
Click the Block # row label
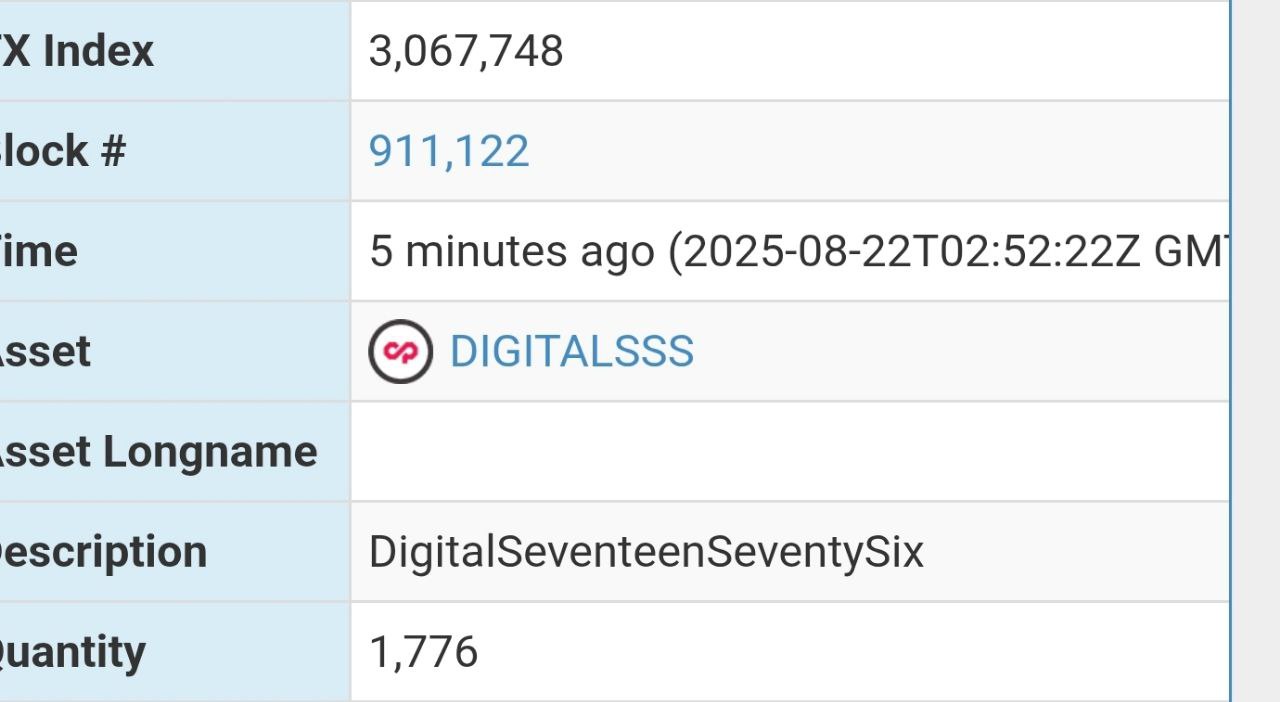tap(62, 151)
